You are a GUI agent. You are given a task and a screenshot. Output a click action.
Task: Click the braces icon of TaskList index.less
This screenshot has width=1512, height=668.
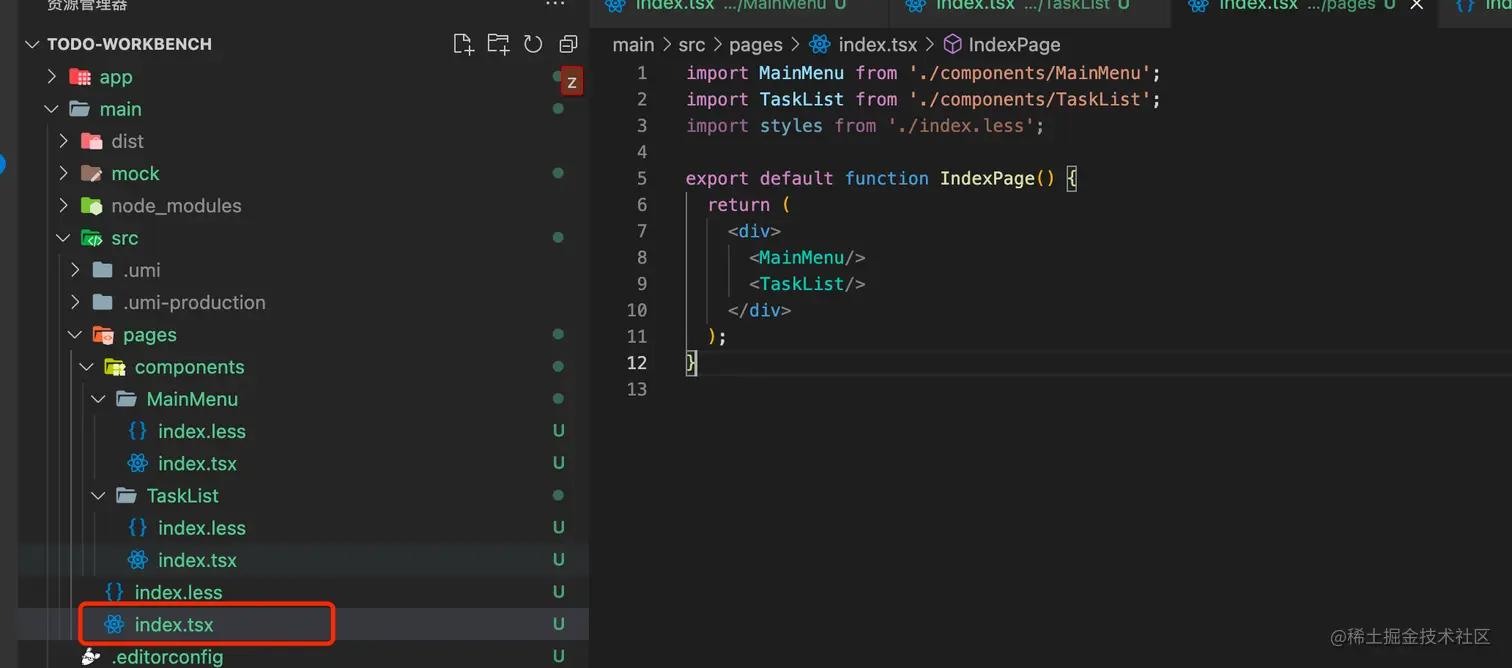138,528
